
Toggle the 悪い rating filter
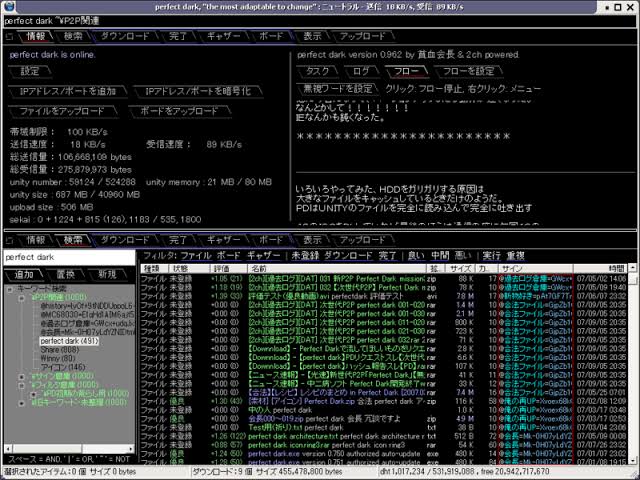point(463,256)
